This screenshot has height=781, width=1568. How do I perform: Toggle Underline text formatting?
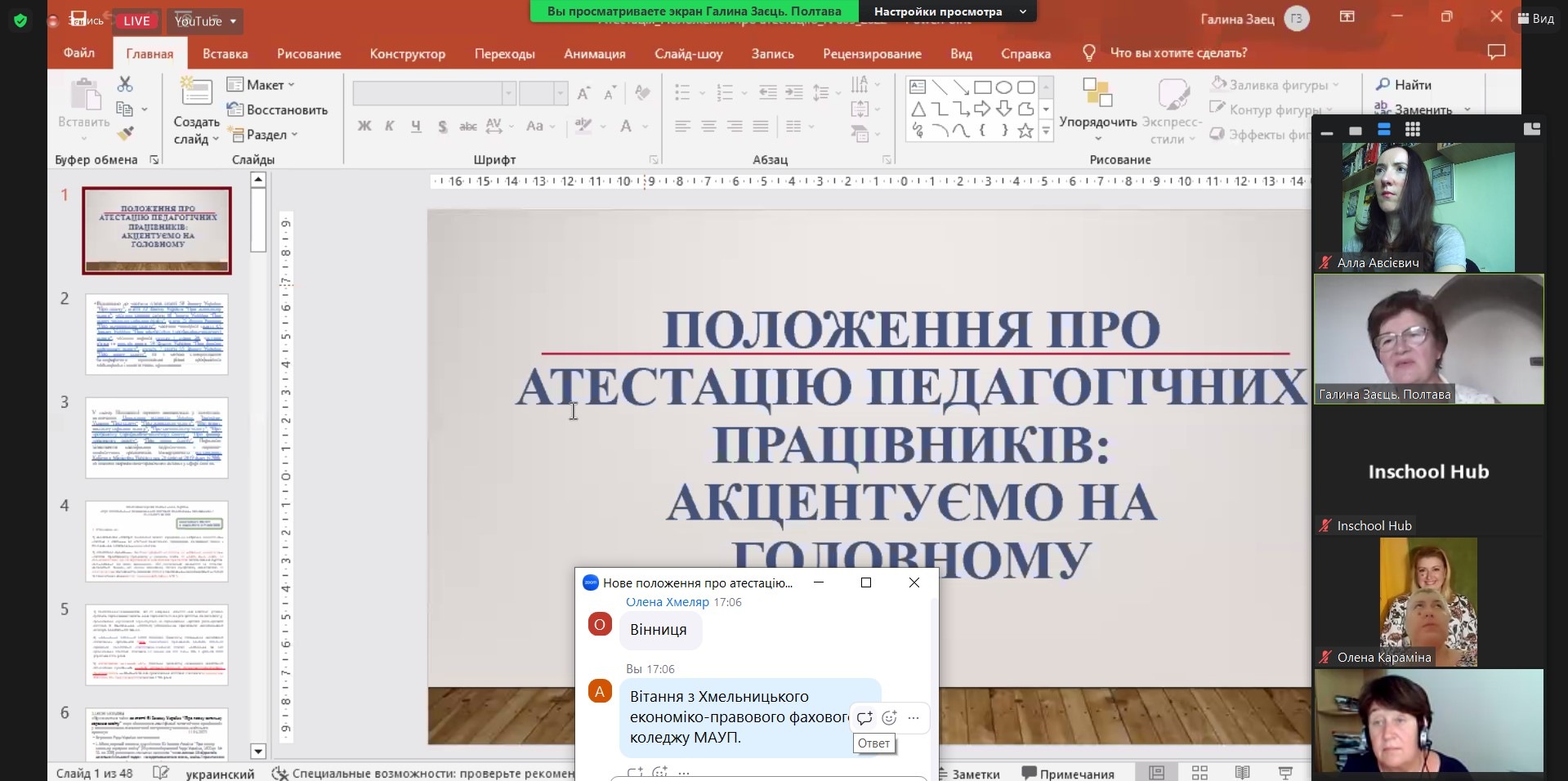[x=416, y=126]
